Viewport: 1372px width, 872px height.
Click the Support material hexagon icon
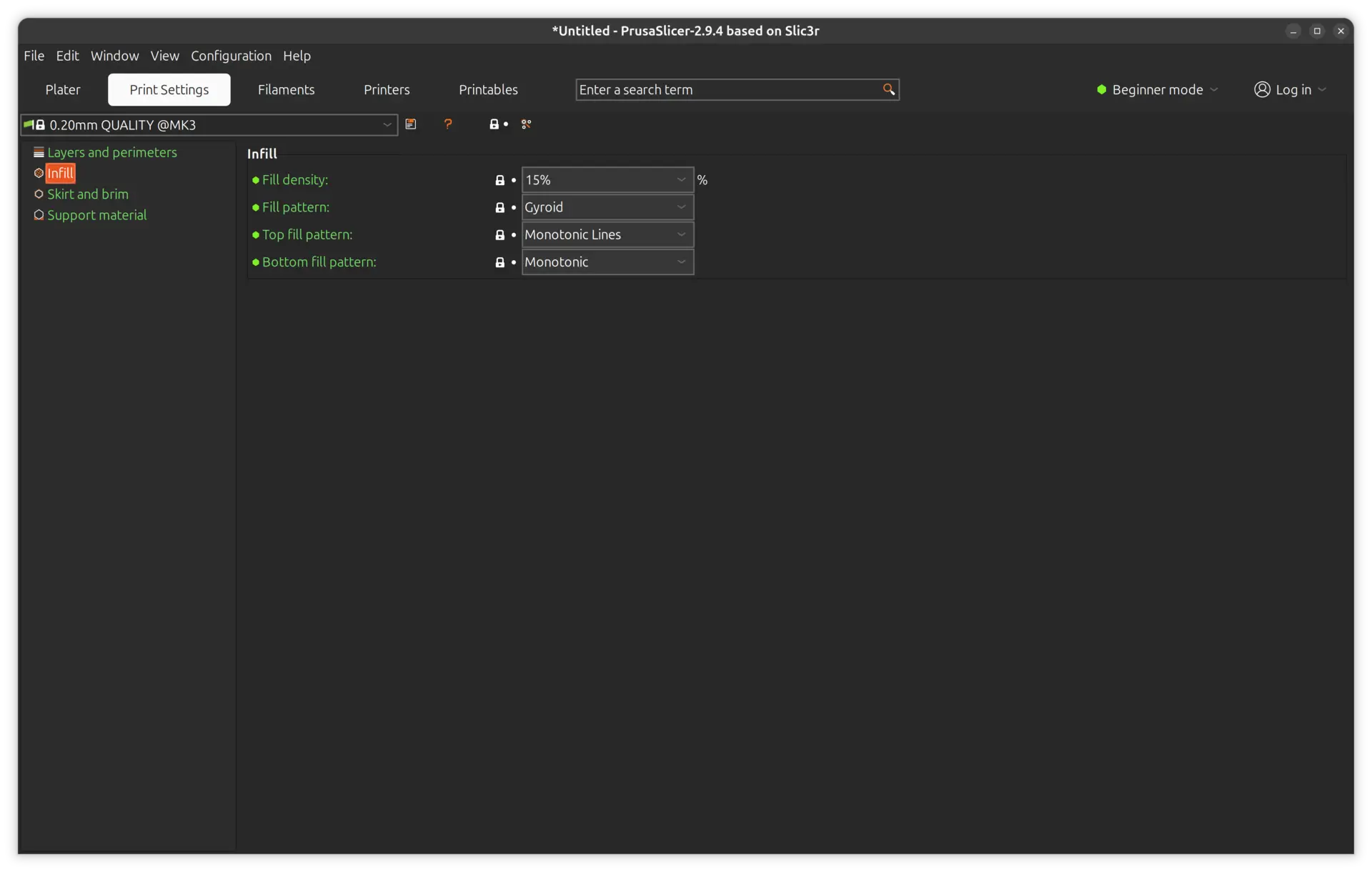coord(38,215)
